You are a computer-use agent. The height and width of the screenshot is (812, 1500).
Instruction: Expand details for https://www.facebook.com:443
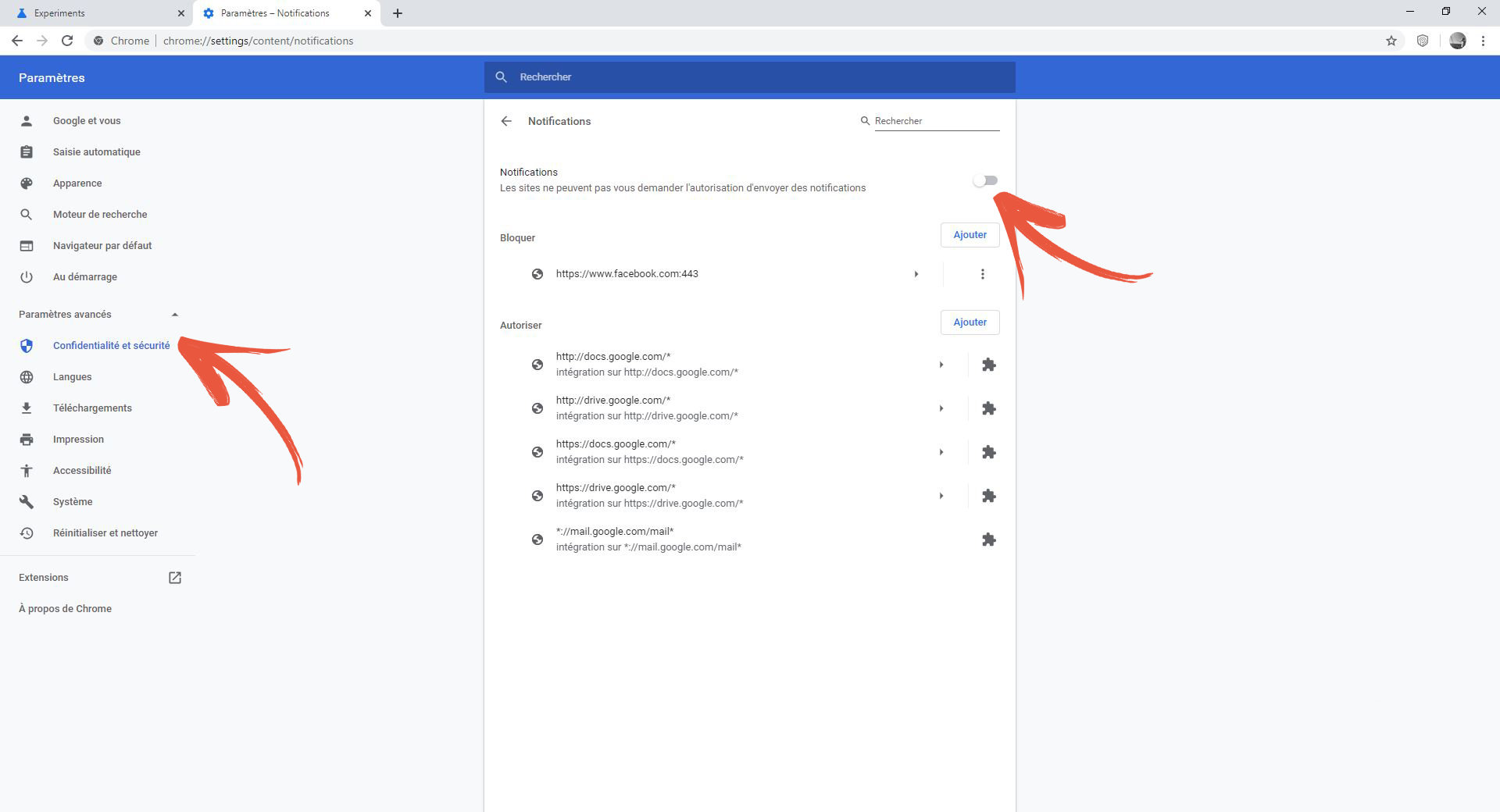pos(916,274)
